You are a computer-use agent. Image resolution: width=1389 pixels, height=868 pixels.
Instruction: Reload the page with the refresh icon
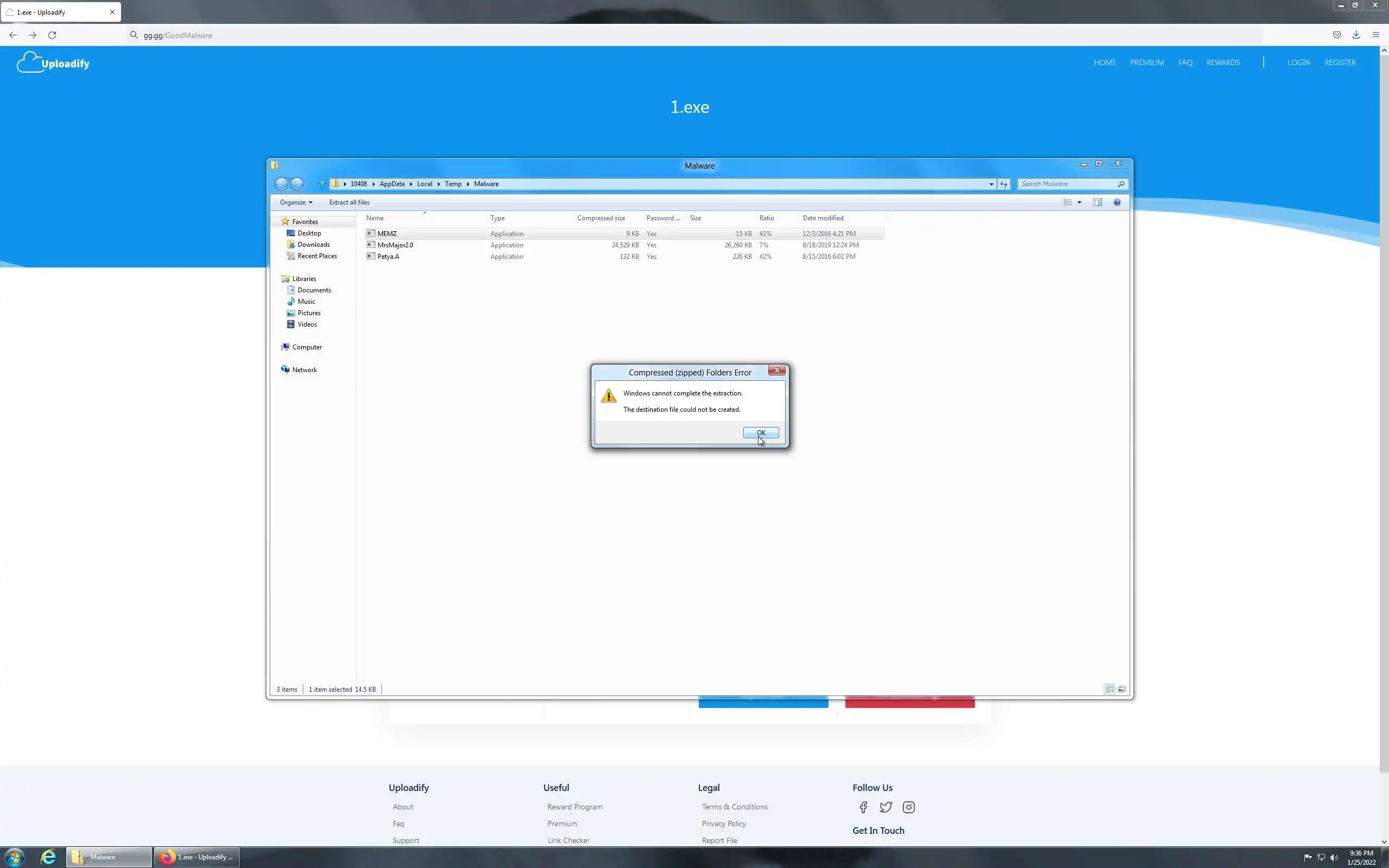52,35
